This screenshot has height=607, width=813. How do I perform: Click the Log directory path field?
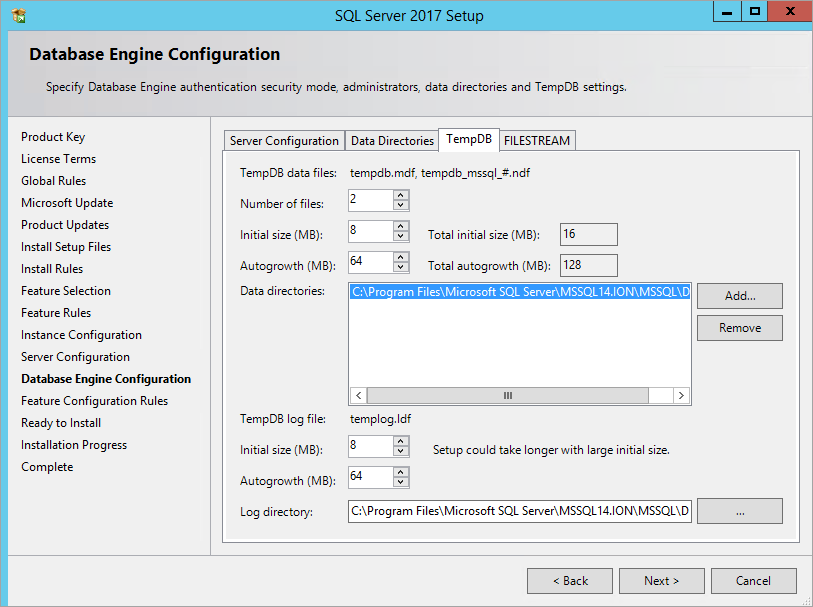[x=520, y=511]
